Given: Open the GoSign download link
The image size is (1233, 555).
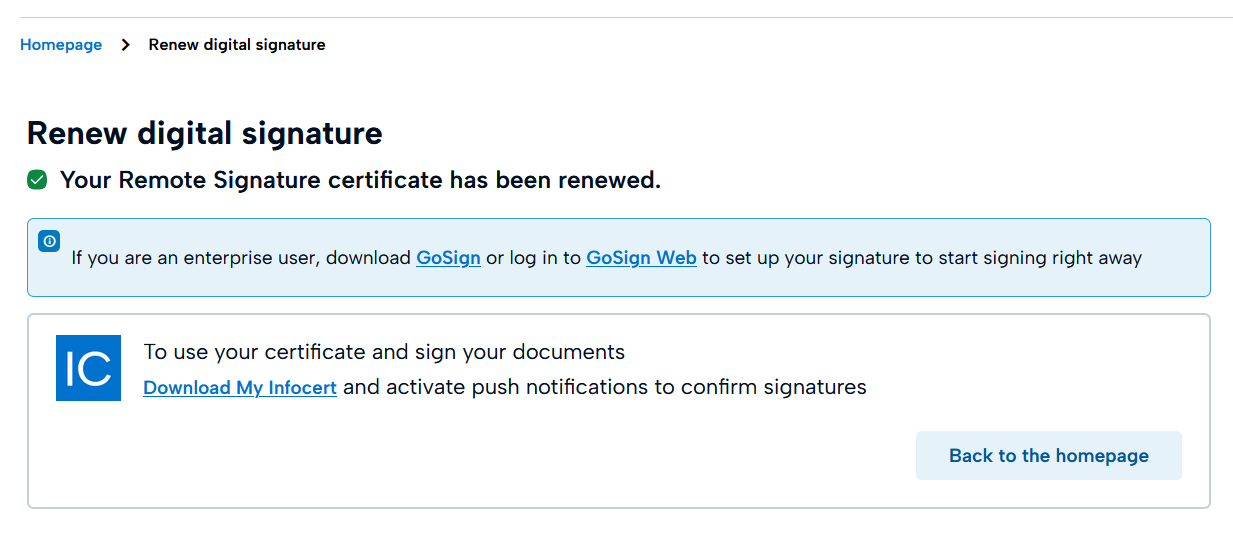Looking at the screenshot, I should 448,258.
